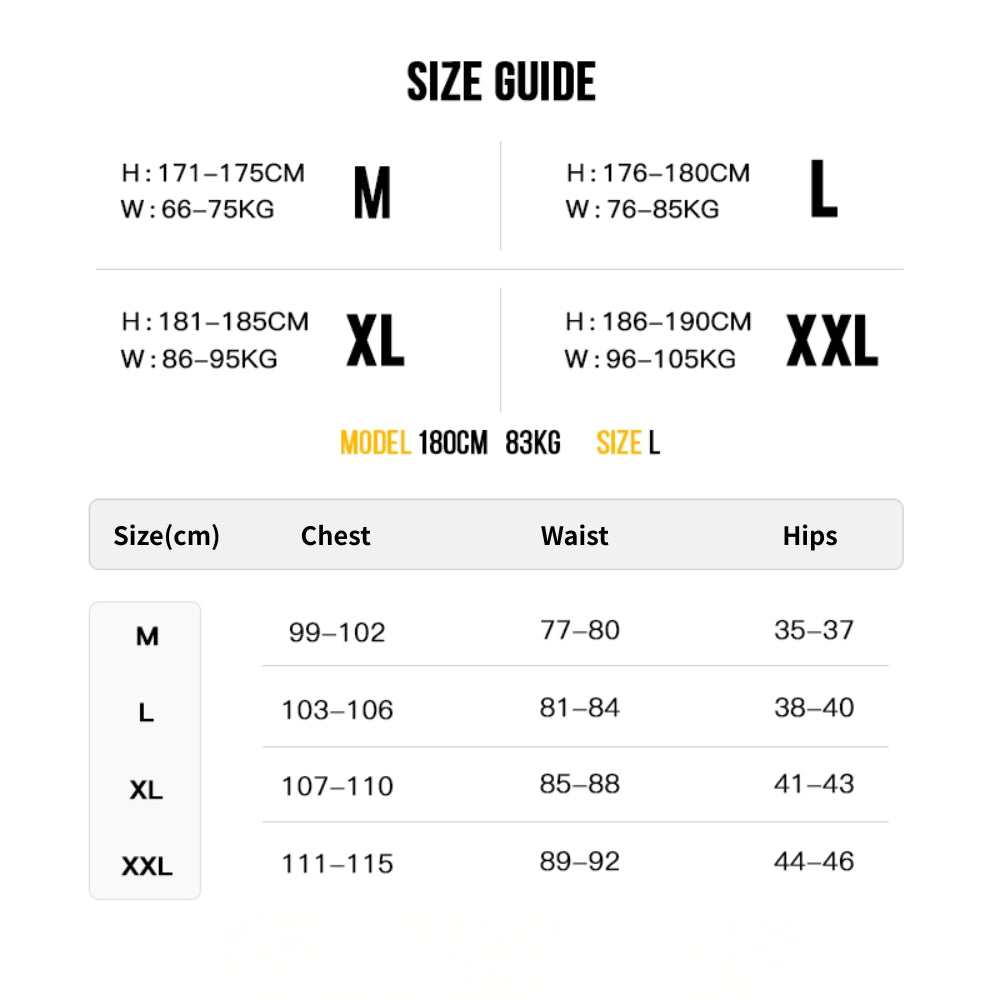
Task: Click the weight range 96–105KG text
Action: tap(671, 359)
